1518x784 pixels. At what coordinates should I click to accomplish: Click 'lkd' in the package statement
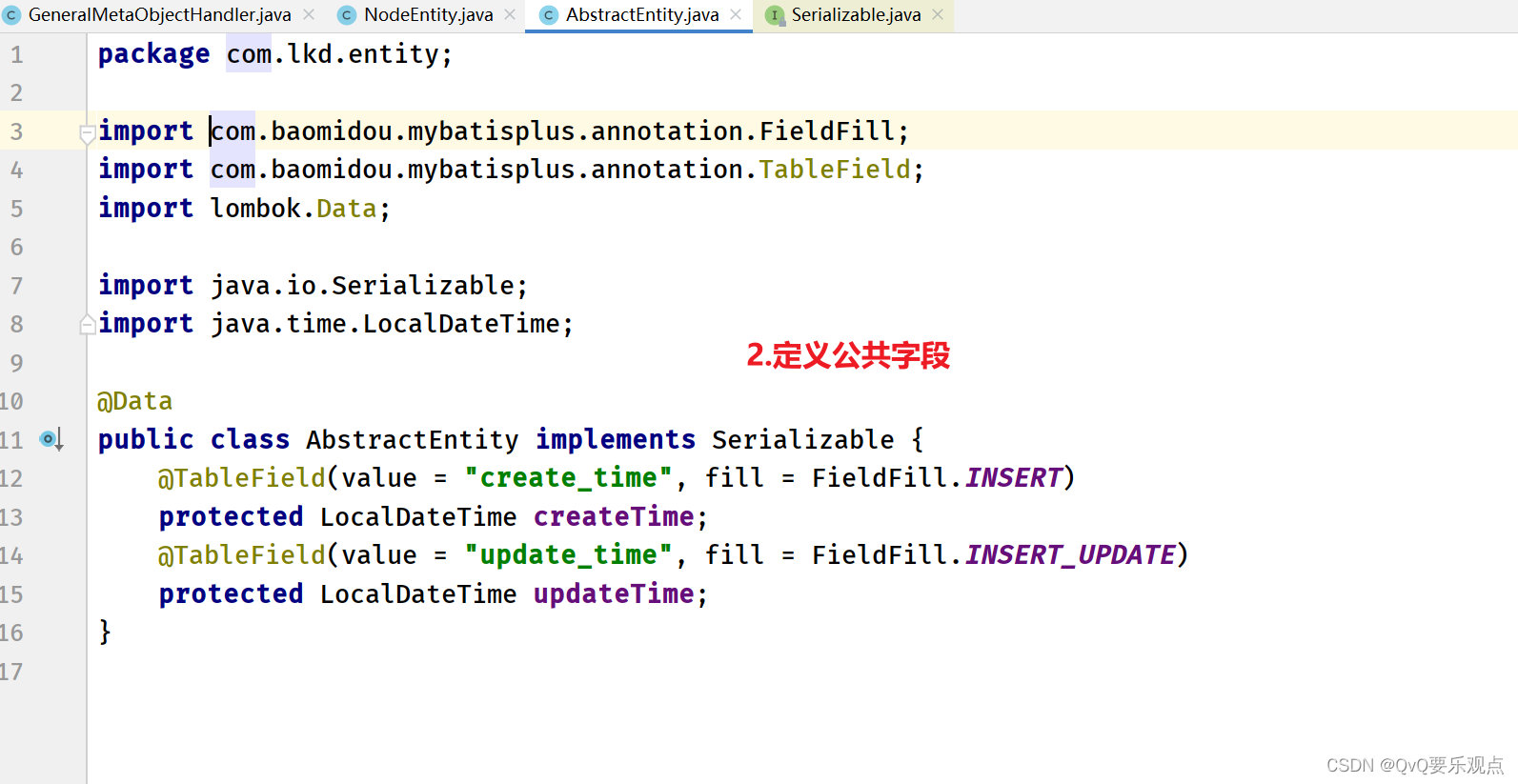pyautogui.click(x=311, y=54)
